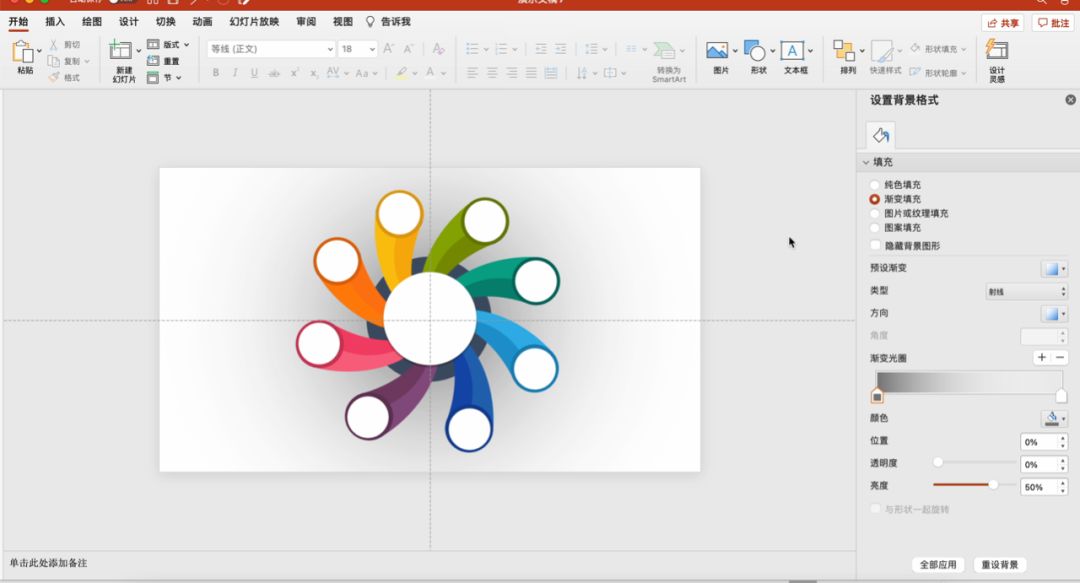
Task: Collapse the Fill (填充) section
Action: (866, 162)
